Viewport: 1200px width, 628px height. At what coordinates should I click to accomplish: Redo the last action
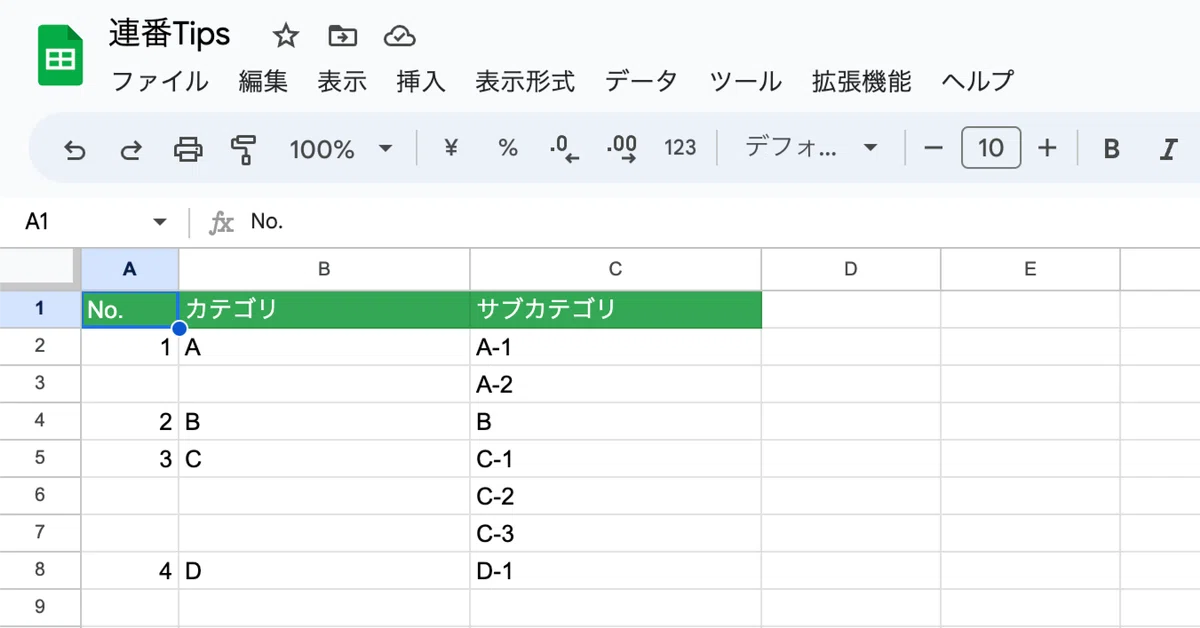(131, 149)
